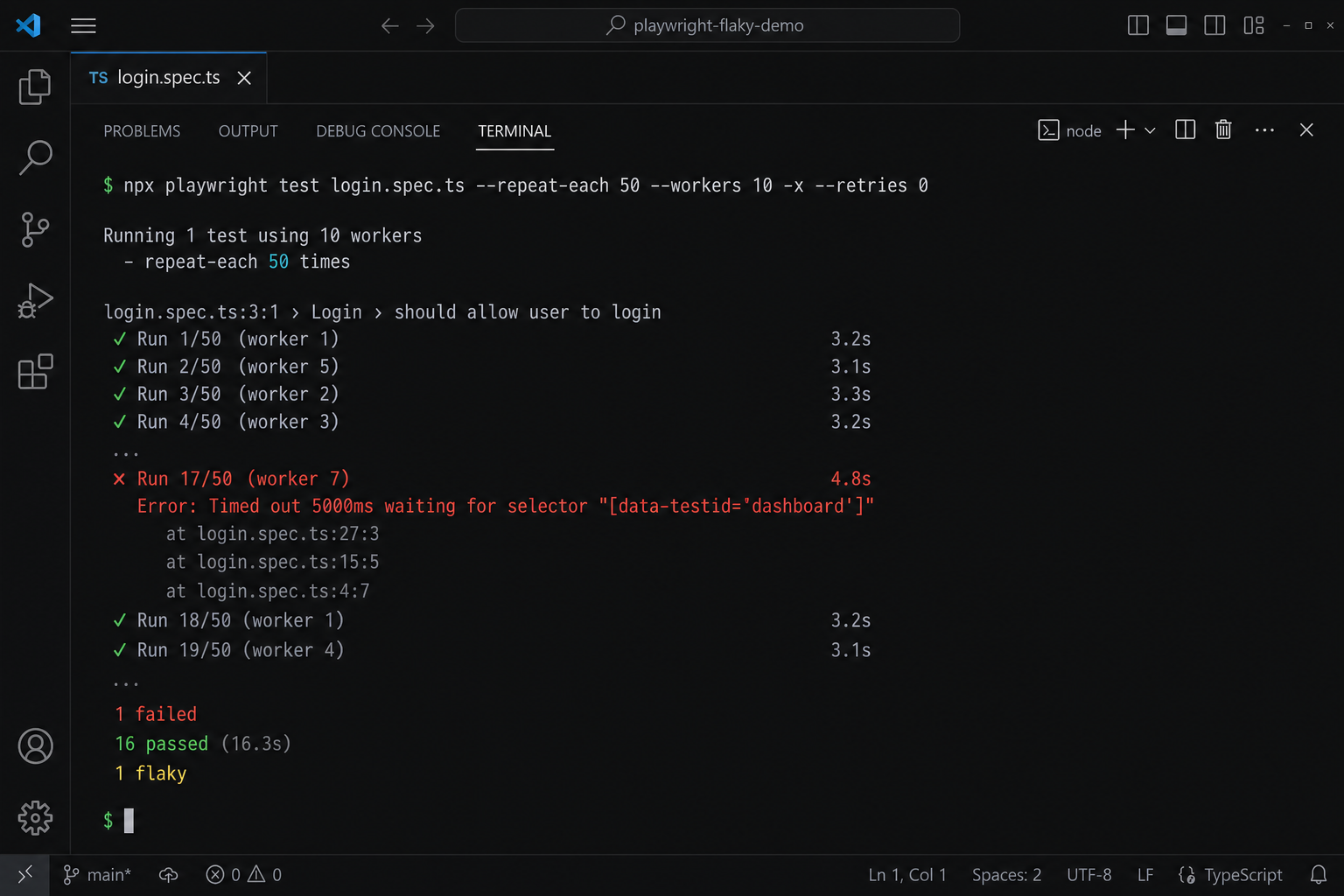Click LF end of line setting
This screenshot has height=896, width=1344.
click(1145, 875)
